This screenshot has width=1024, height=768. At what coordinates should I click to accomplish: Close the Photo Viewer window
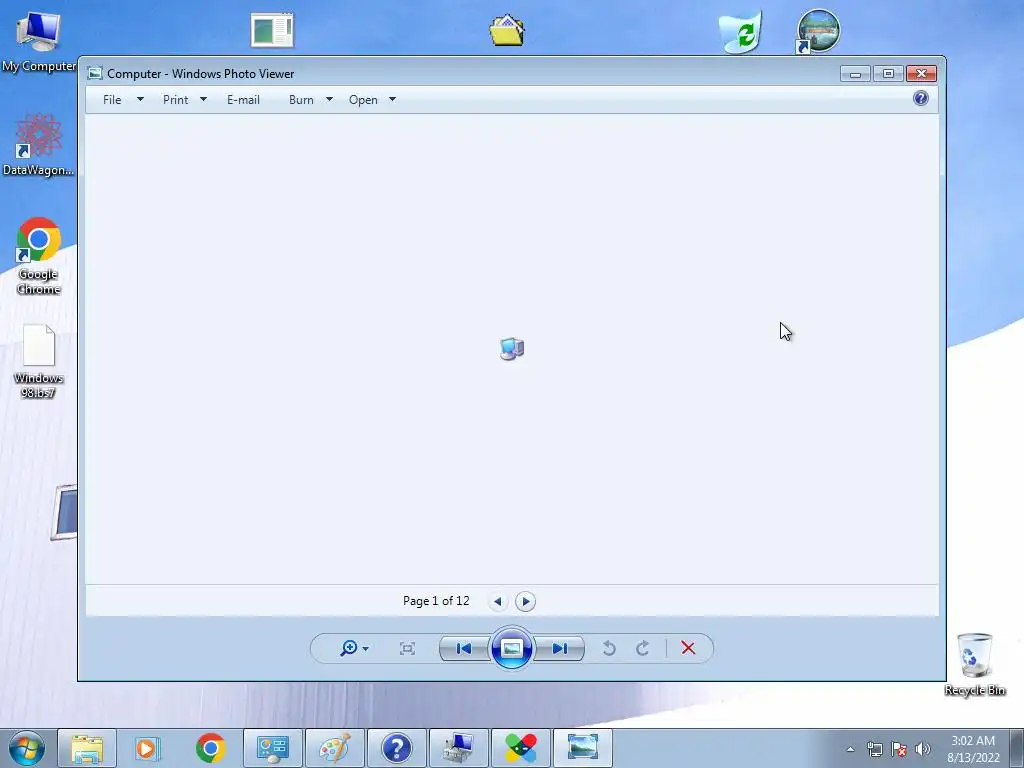point(921,74)
